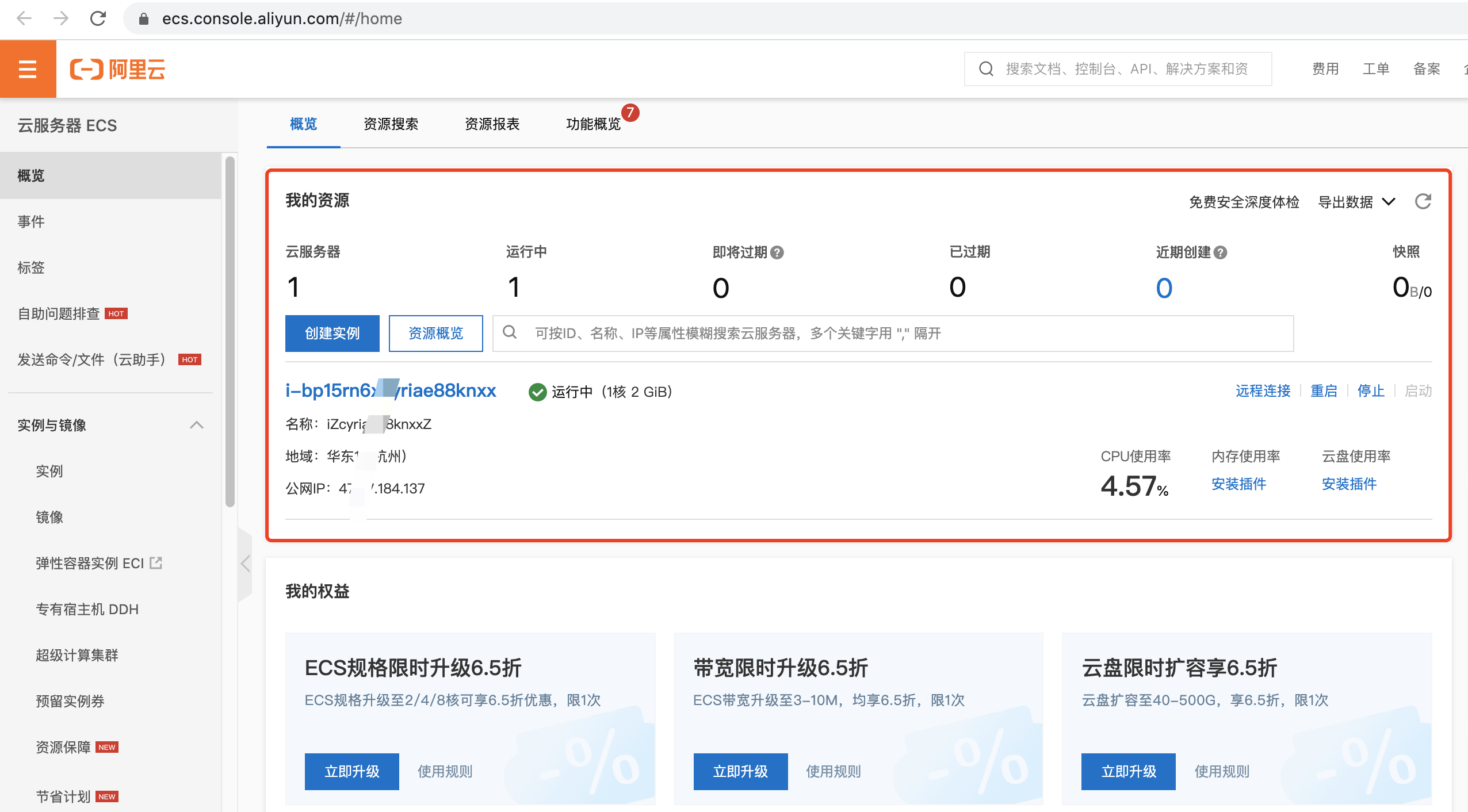Reload the page with browser refresh
Image resolution: width=1468 pixels, height=812 pixels.
click(x=98, y=18)
